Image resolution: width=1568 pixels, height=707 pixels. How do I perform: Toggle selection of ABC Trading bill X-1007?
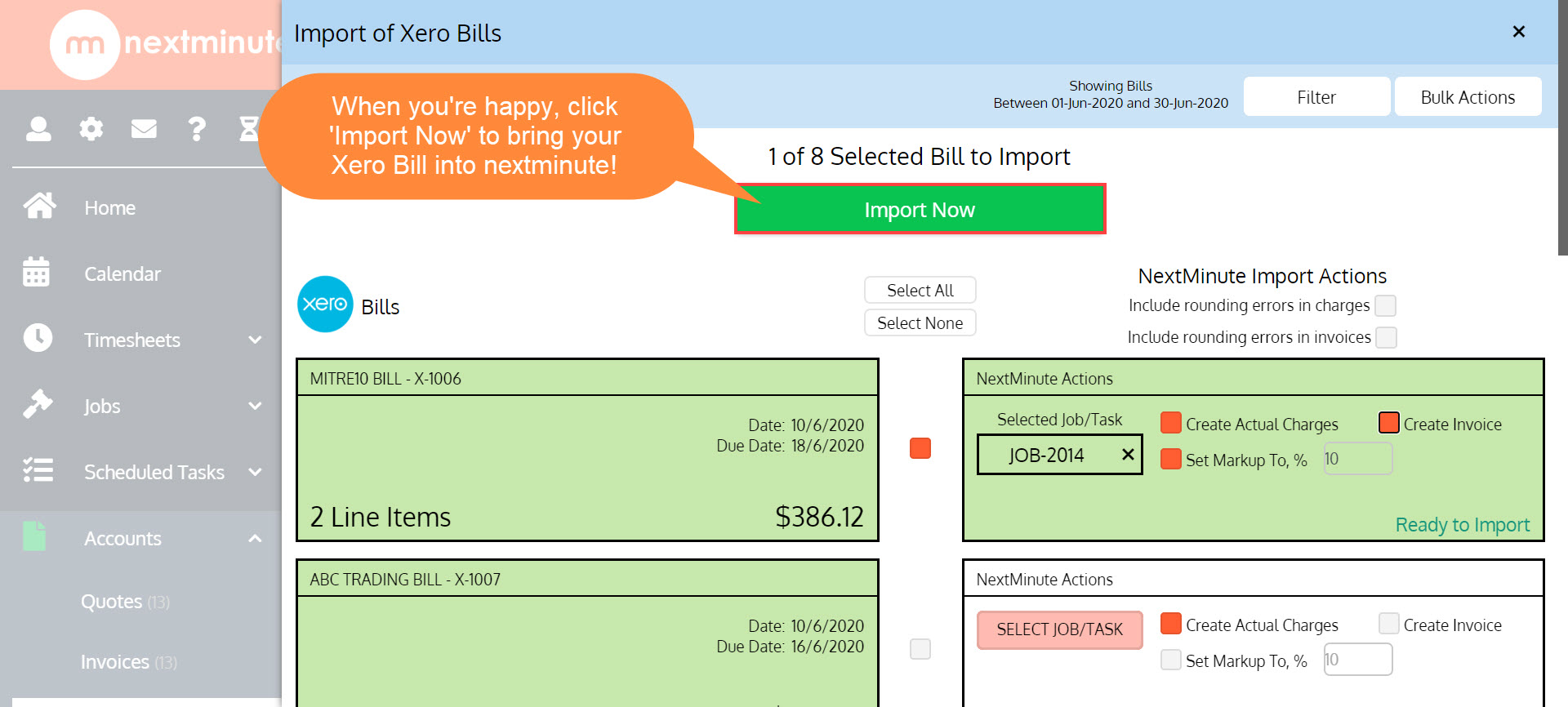coord(920,649)
